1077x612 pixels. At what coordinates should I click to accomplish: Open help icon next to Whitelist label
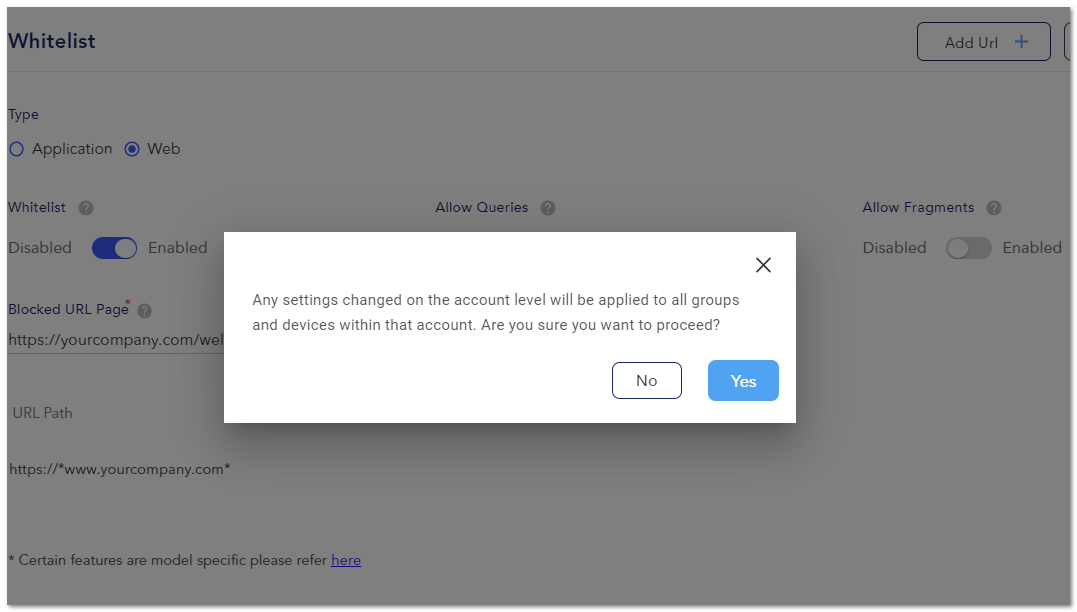point(86,208)
